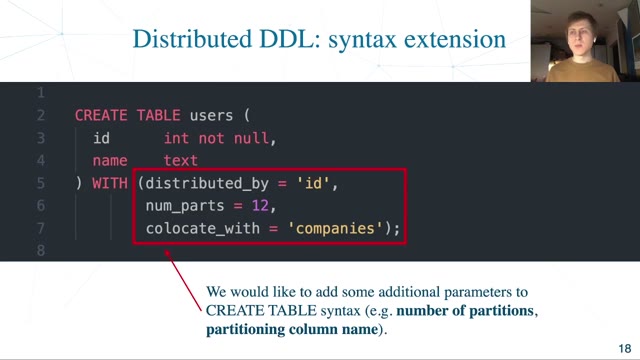The height and width of the screenshot is (360, 640).
Task: Click the "name" column on line 4
Action: pos(110,161)
